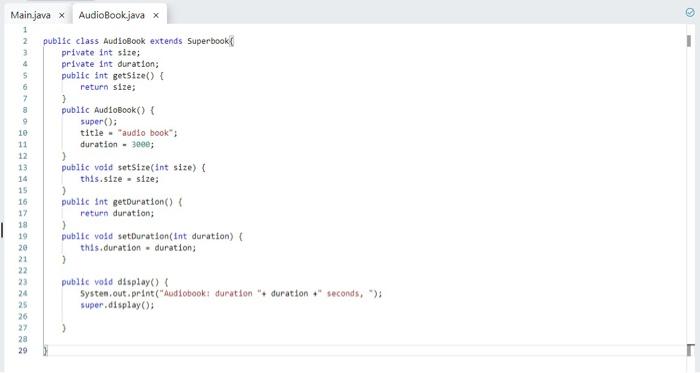Screen dimensions: 700x373
Task: Click the 'this.duration = duration;' line
Action: click(138, 248)
